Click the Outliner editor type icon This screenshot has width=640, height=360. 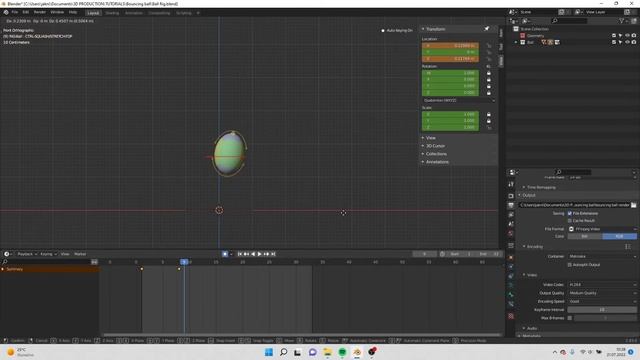click(513, 20)
